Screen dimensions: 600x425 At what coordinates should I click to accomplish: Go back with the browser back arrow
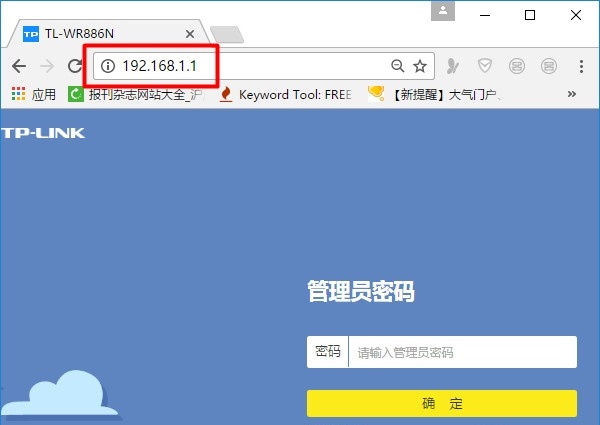[x=19, y=66]
